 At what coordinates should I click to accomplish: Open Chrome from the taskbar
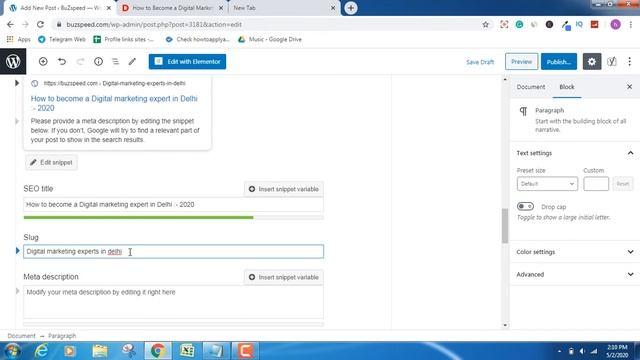(x=158, y=351)
